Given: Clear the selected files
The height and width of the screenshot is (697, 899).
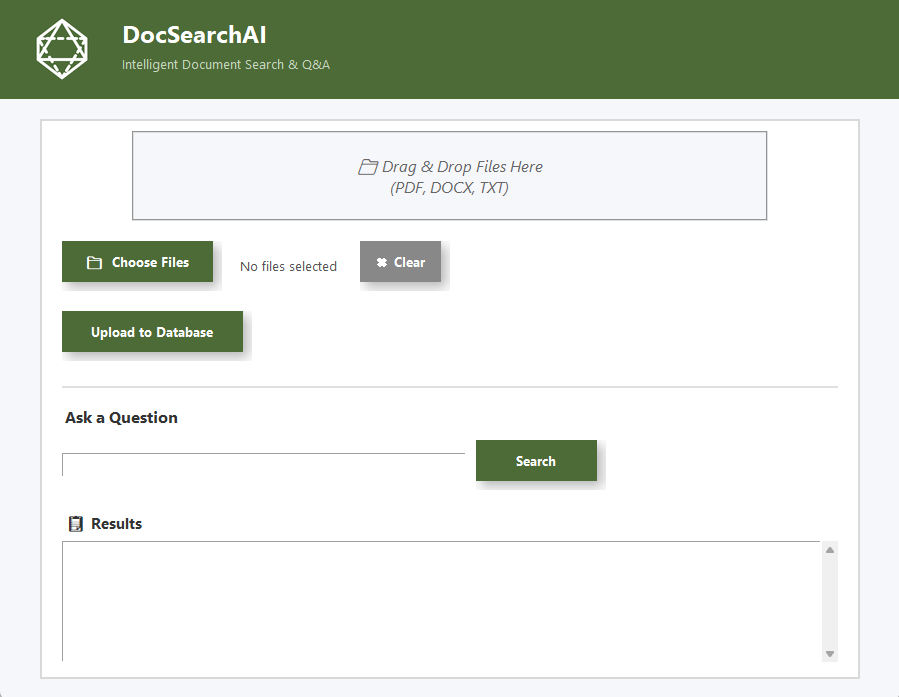Looking at the screenshot, I should pos(401,262).
